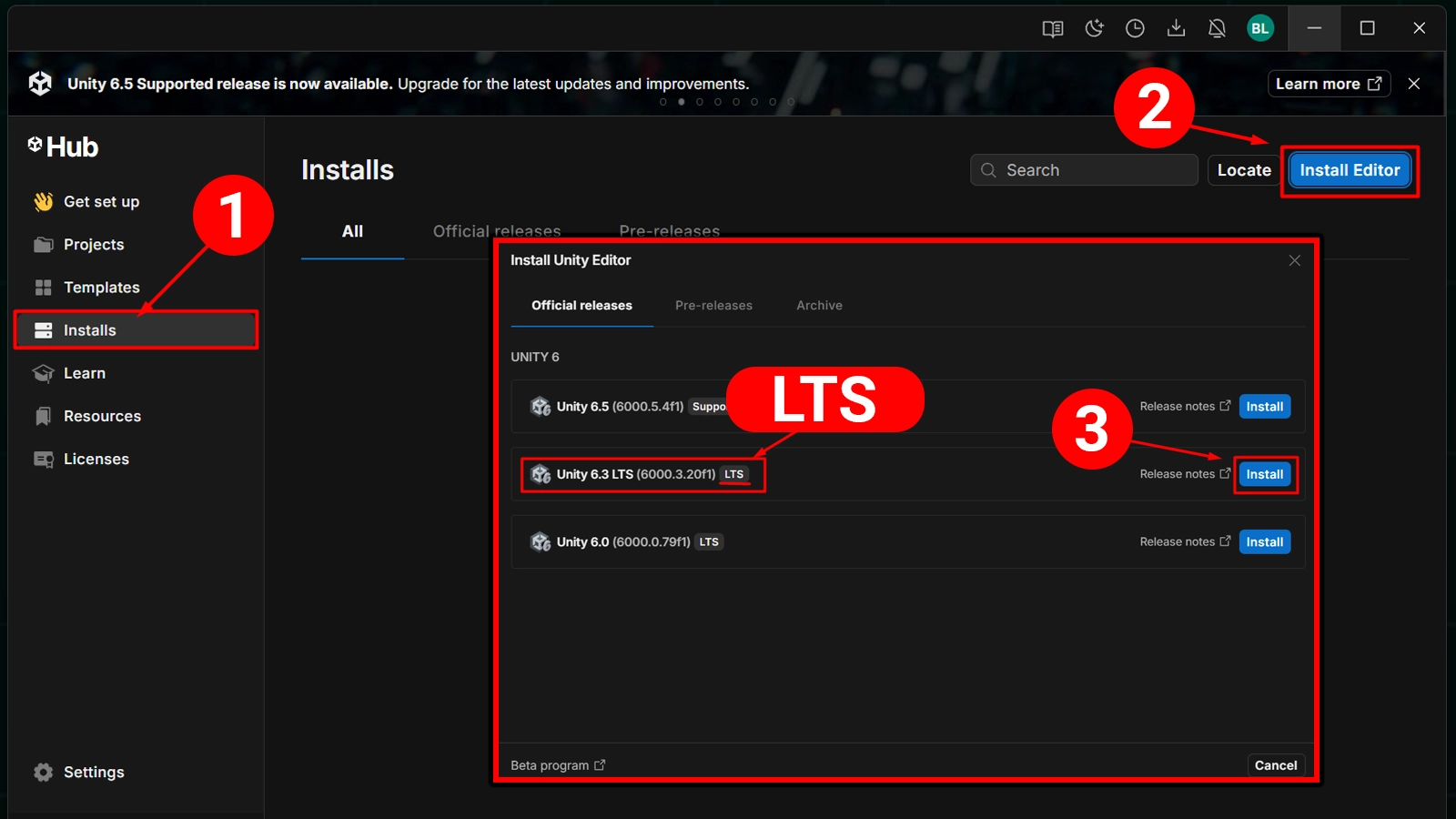The width and height of the screenshot is (1456, 819).
Task: Open the BL account avatar
Action: 1259,28
